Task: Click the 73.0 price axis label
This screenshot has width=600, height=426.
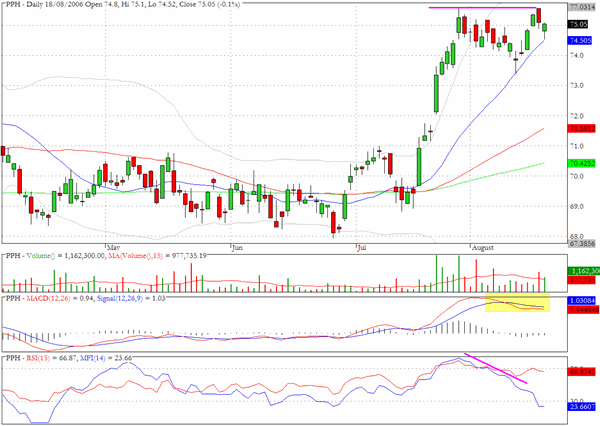Action: point(577,85)
